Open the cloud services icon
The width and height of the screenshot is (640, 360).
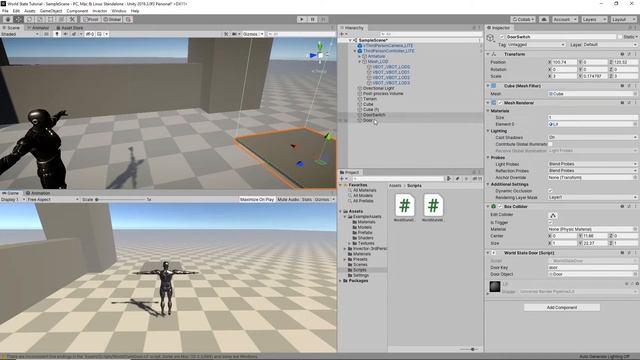[x=543, y=19]
